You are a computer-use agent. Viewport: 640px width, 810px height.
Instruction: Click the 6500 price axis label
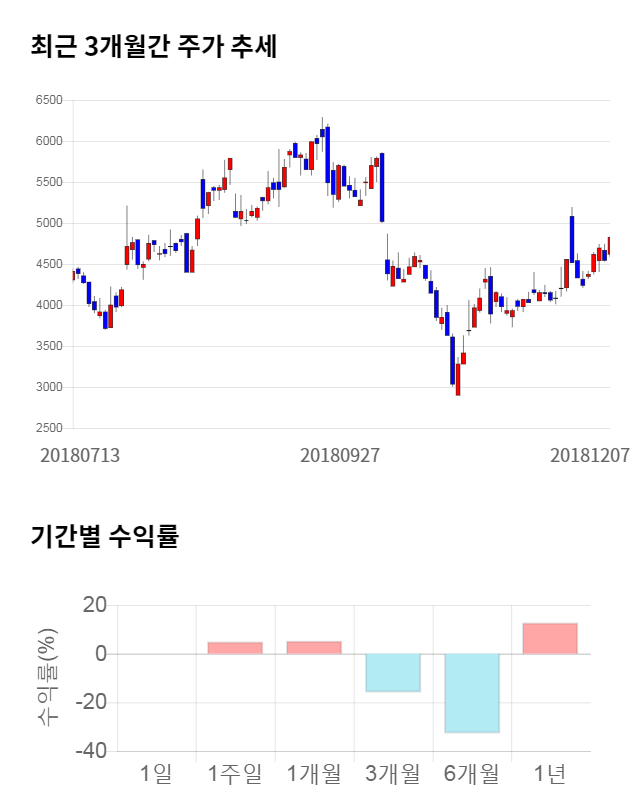(x=48, y=100)
